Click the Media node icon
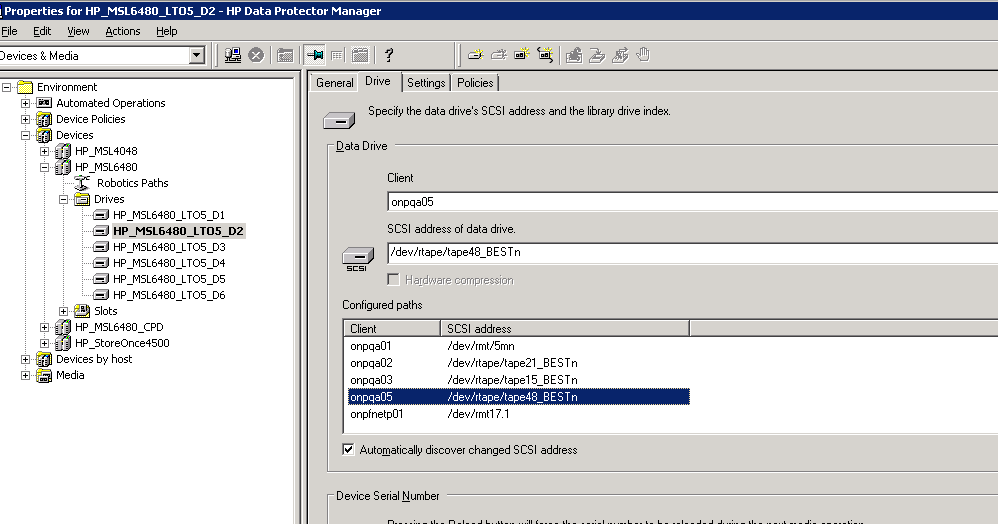Image resolution: width=998 pixels, height=524 pixels. (44, 375)
